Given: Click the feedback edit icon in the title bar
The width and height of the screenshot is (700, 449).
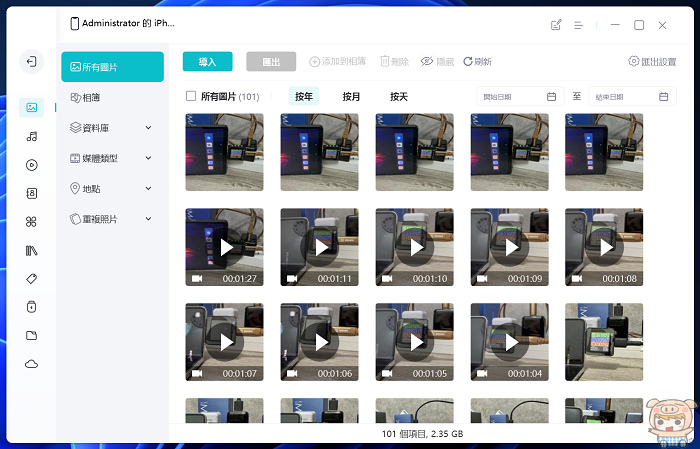Looking at the screenshot, I should [x=556, y=25].
